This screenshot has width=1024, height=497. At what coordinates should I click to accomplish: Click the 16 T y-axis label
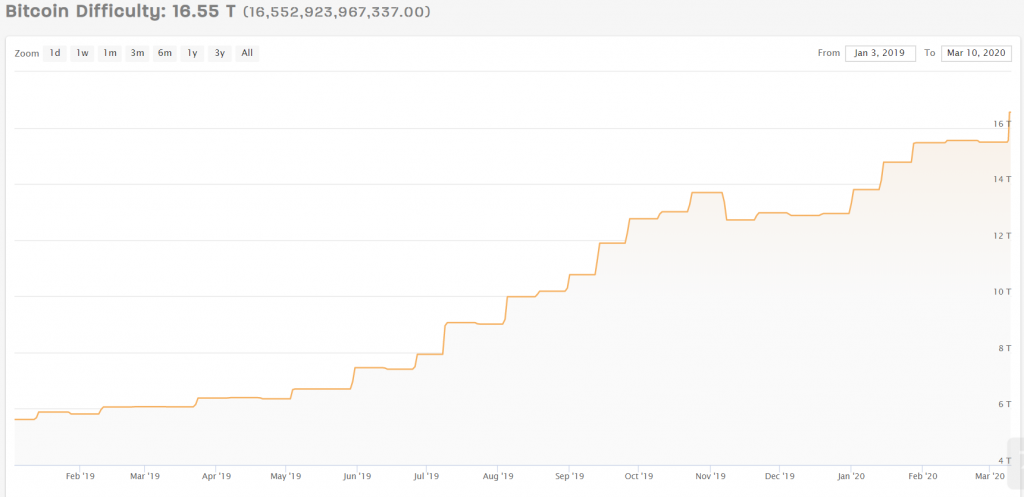tap(999, 124)
